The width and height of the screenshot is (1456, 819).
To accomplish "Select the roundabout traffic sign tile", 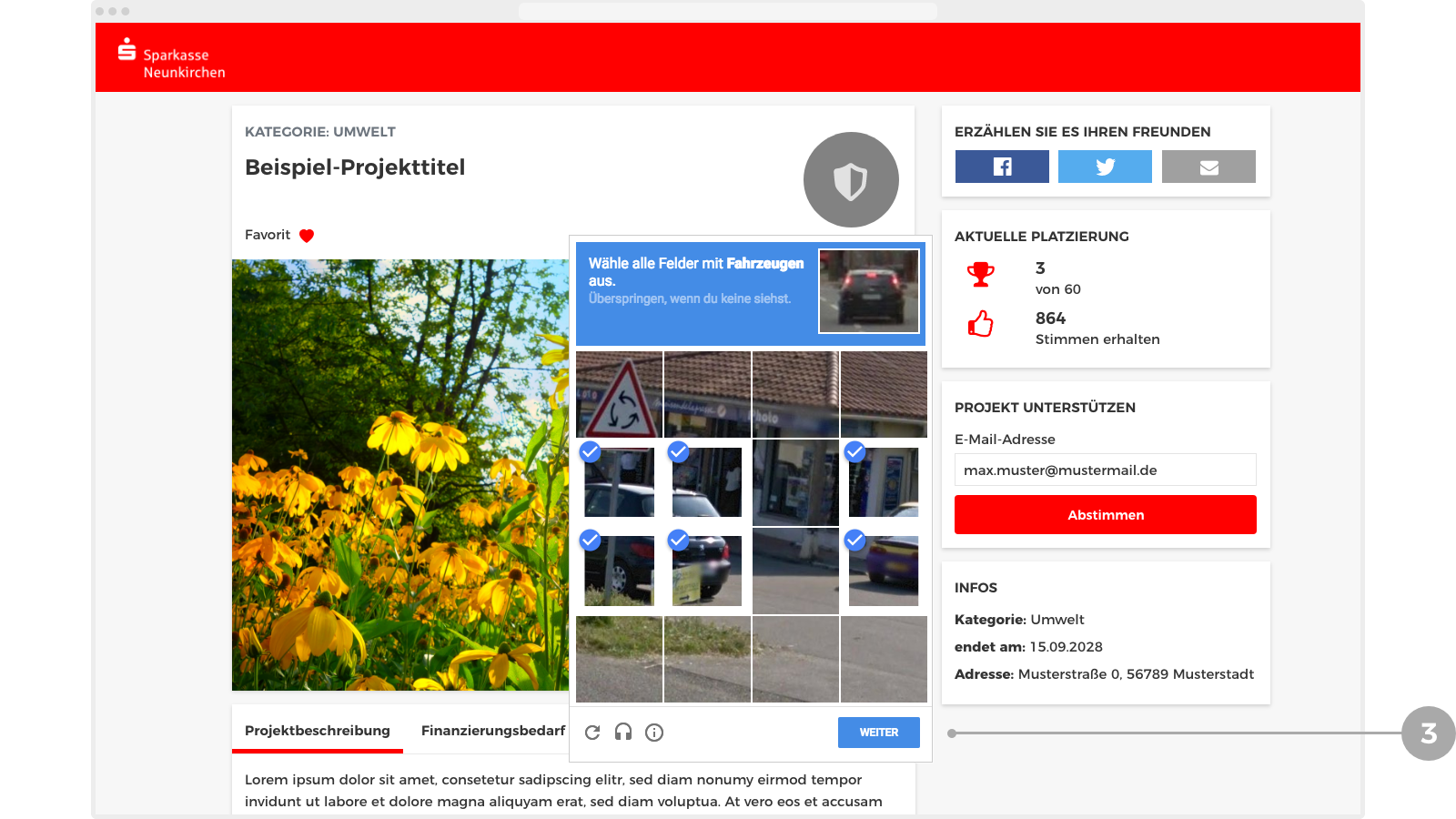I will tap(619, 394).
